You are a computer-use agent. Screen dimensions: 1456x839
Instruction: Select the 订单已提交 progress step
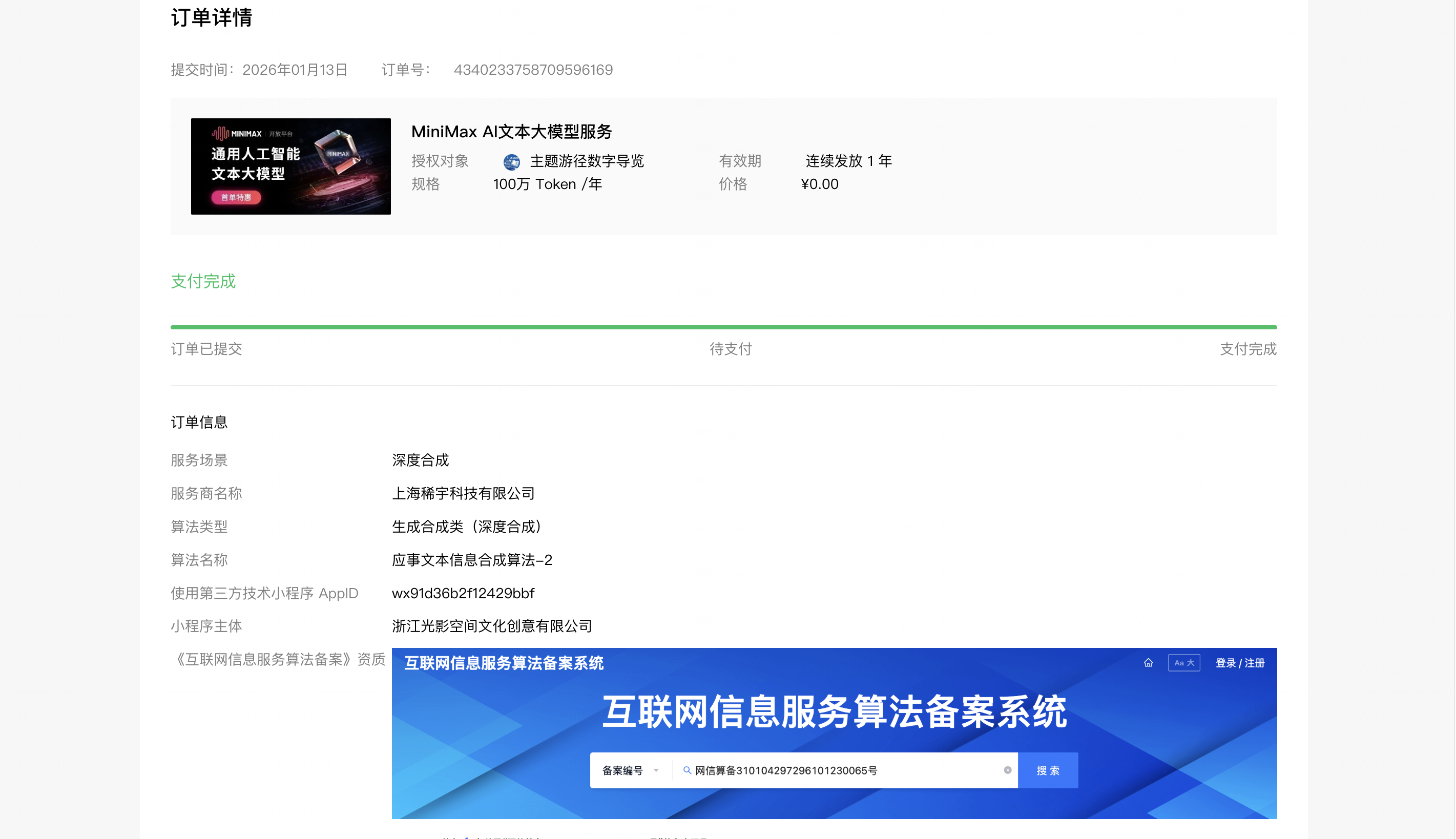coord(206,349)
